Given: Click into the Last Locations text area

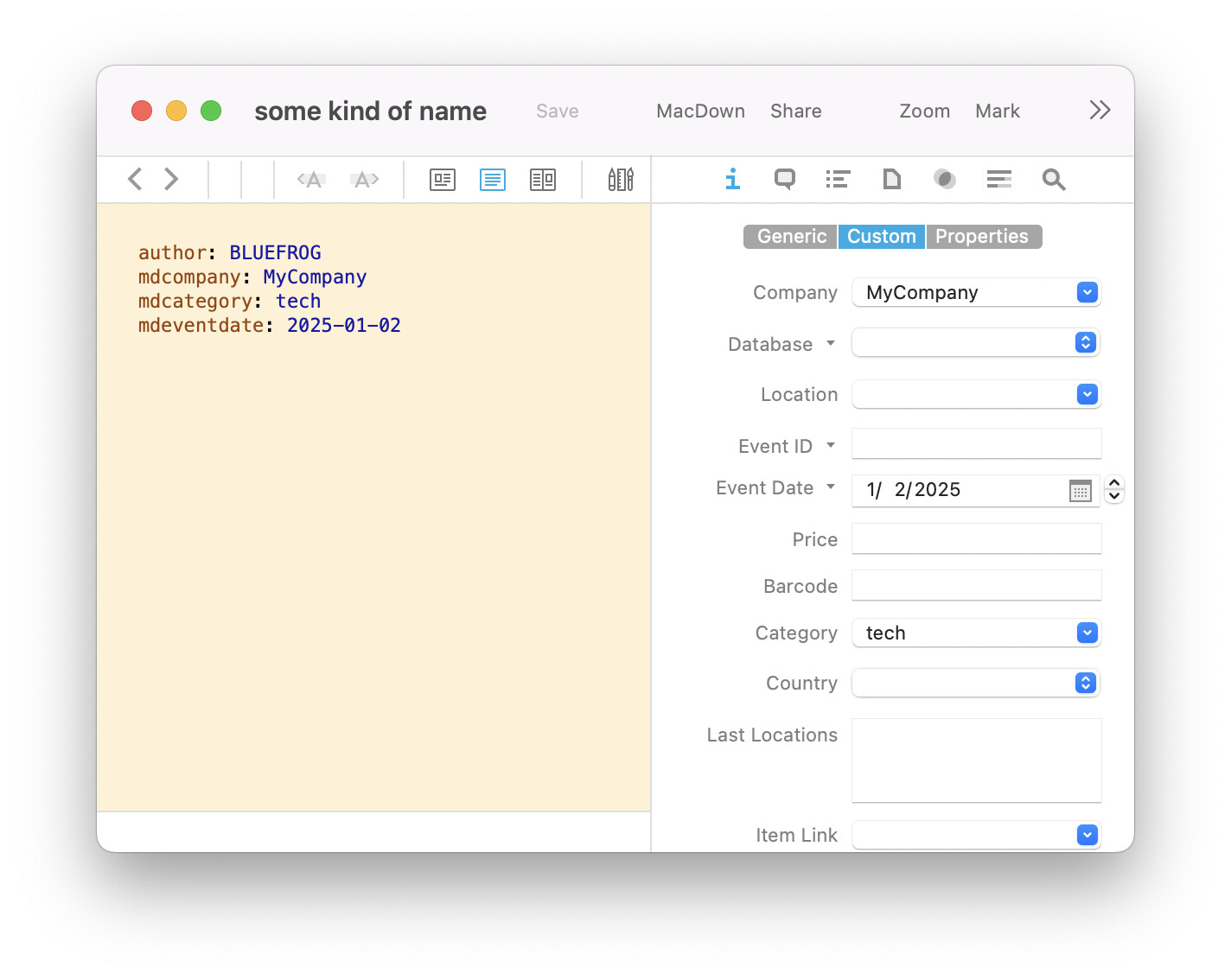Looking at the screenshot, I should tap(977, 760).
